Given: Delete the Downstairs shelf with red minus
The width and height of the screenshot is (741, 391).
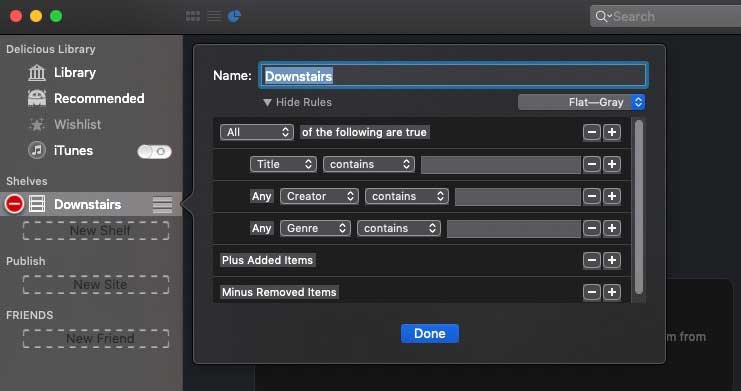Looking at the screenshot, I should [x=14, y=204].
